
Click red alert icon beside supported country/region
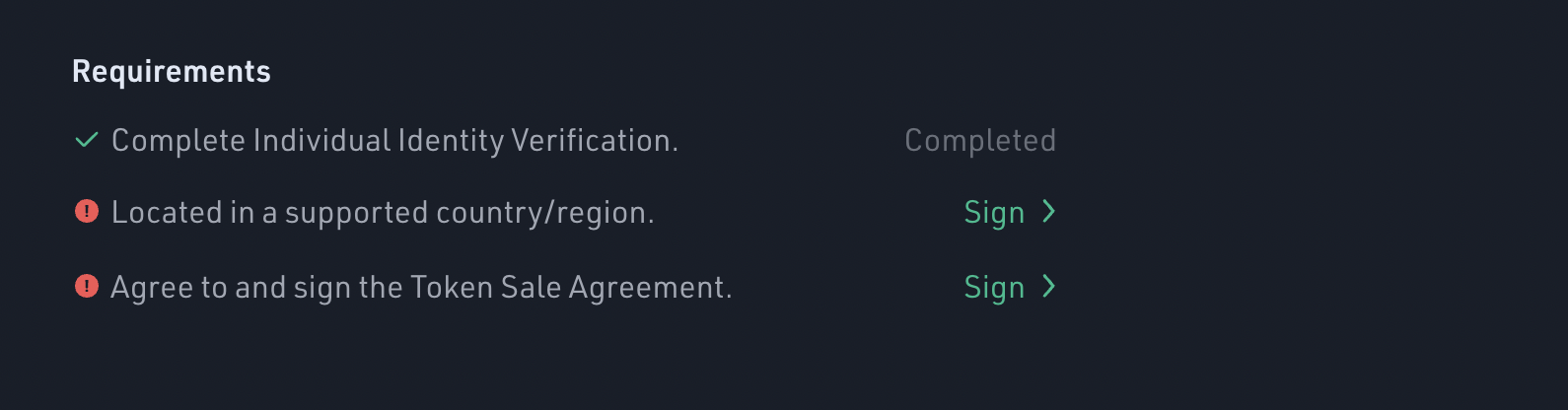pyautogui.click(x=87, y=211)
